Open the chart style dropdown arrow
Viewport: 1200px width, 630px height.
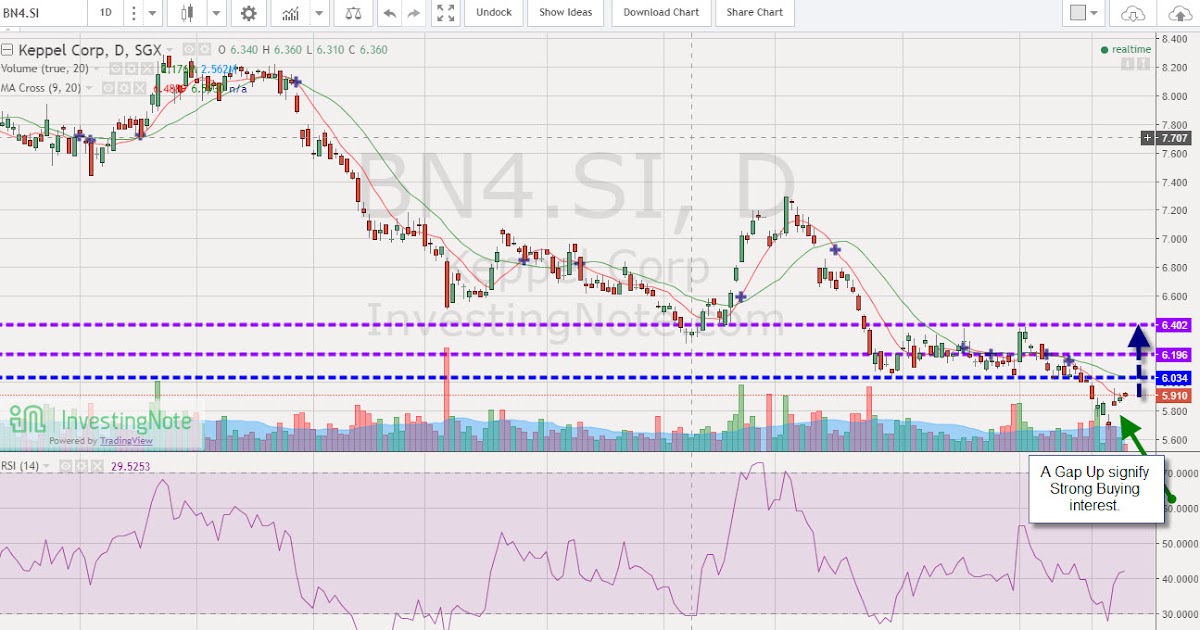[216, 13]
